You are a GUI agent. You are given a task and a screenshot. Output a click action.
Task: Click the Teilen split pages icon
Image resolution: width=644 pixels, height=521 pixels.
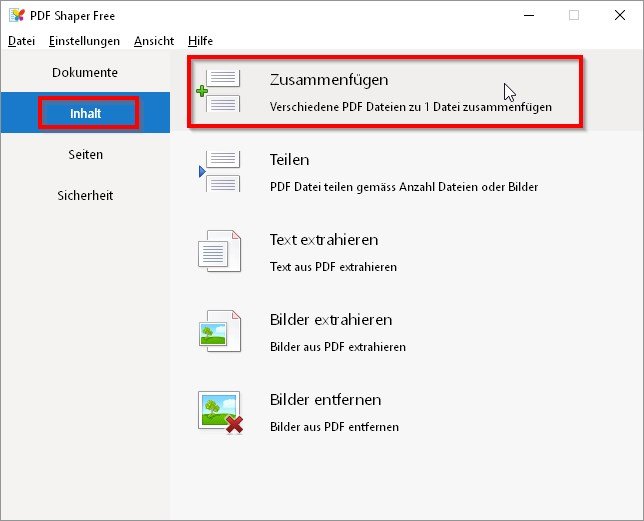click(x=219, y=171)
